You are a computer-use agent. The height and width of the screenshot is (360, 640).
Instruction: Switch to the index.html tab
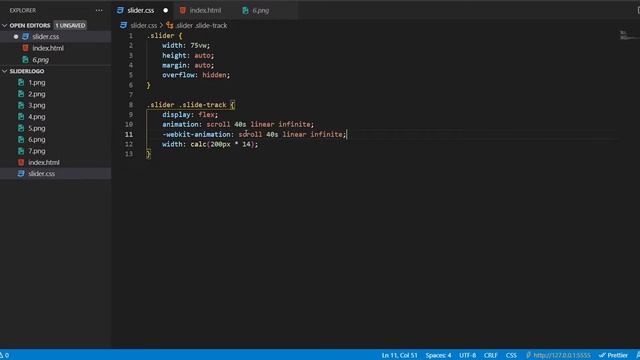tap(205, 10)
